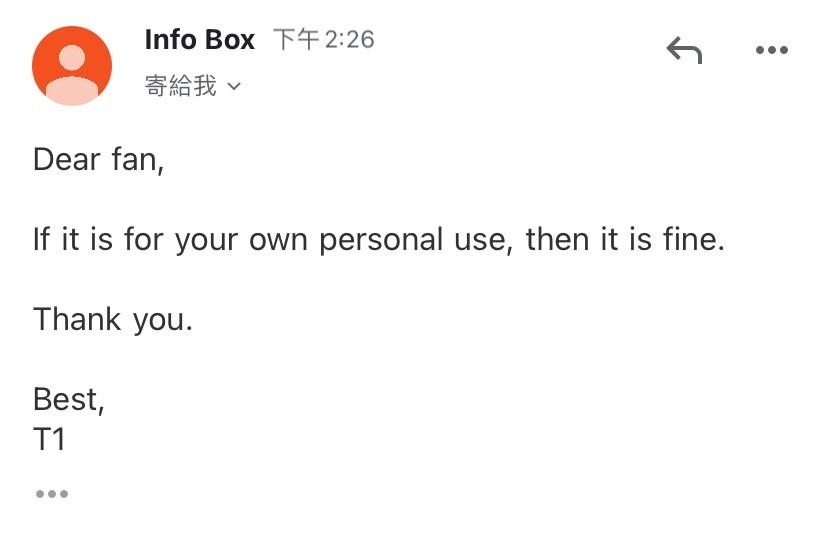Click the word Box in the sender name

click(230, 40)
